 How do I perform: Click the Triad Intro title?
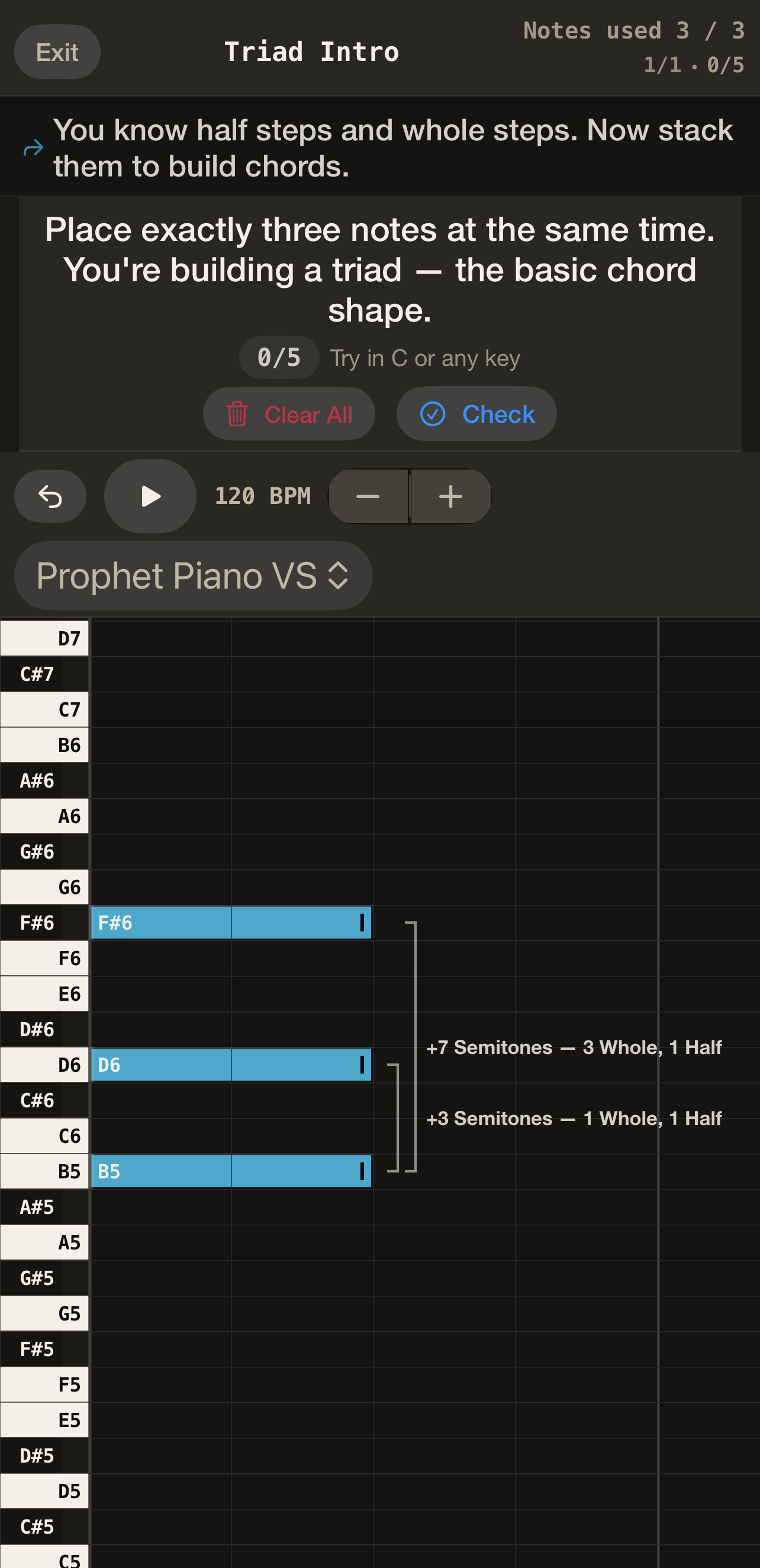(311, 51)
